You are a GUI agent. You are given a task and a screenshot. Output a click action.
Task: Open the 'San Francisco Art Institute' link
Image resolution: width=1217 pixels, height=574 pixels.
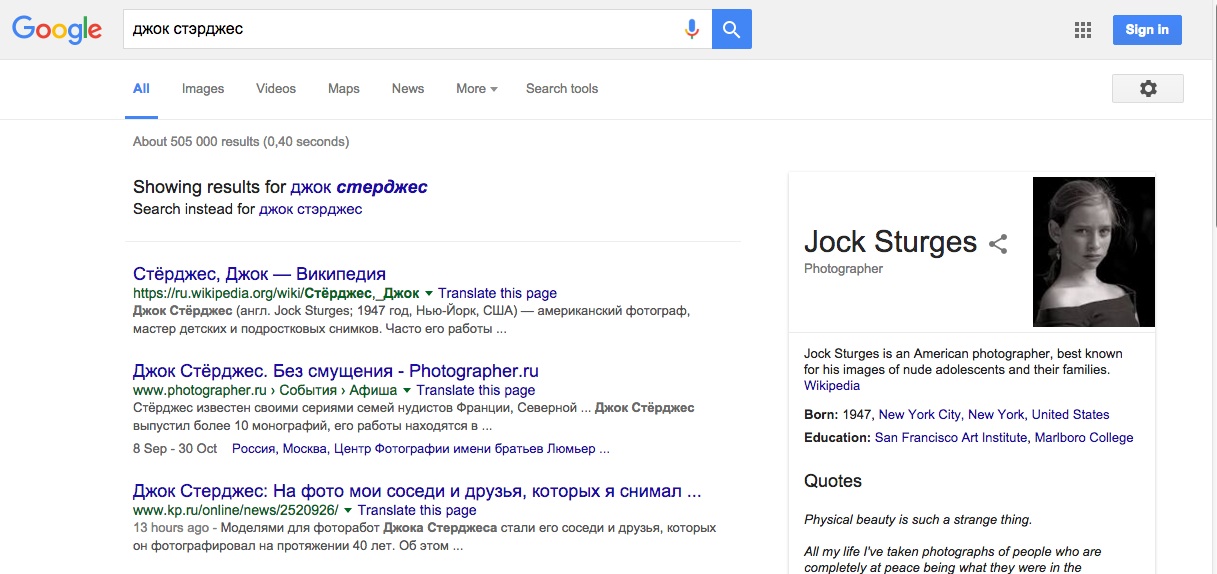[951, 437]
